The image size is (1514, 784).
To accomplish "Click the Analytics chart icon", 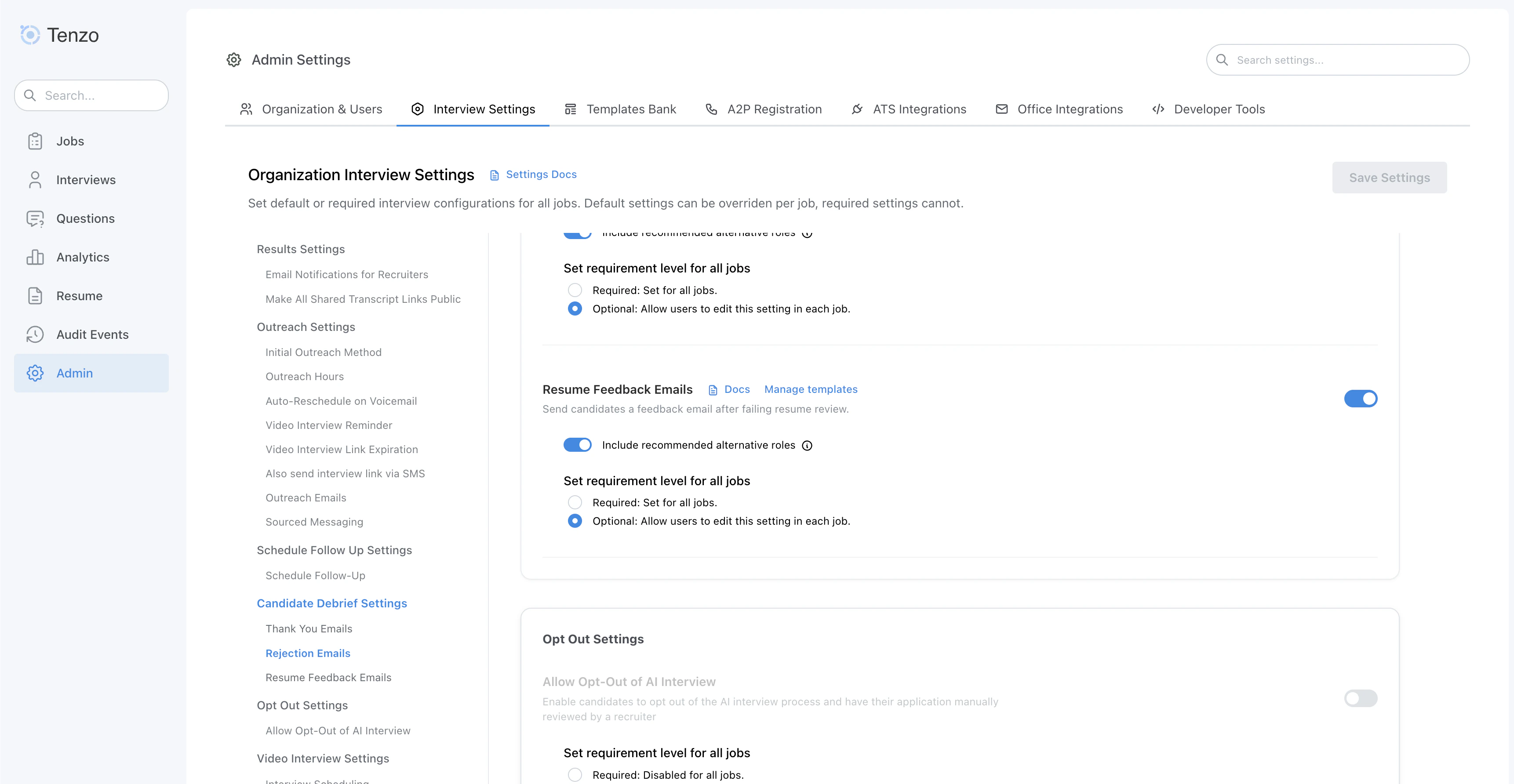I will click(x=35, y=257).
